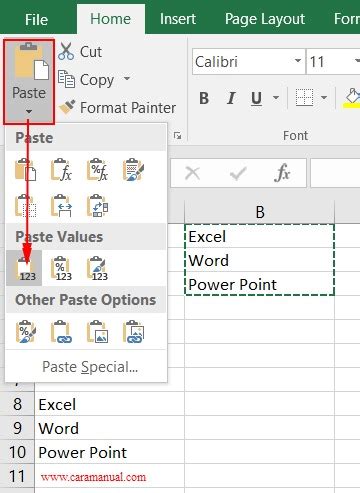Select Values & Number Formatting paste
The width and height of the screenshot is (360, 493).
[x=61, y=268]
